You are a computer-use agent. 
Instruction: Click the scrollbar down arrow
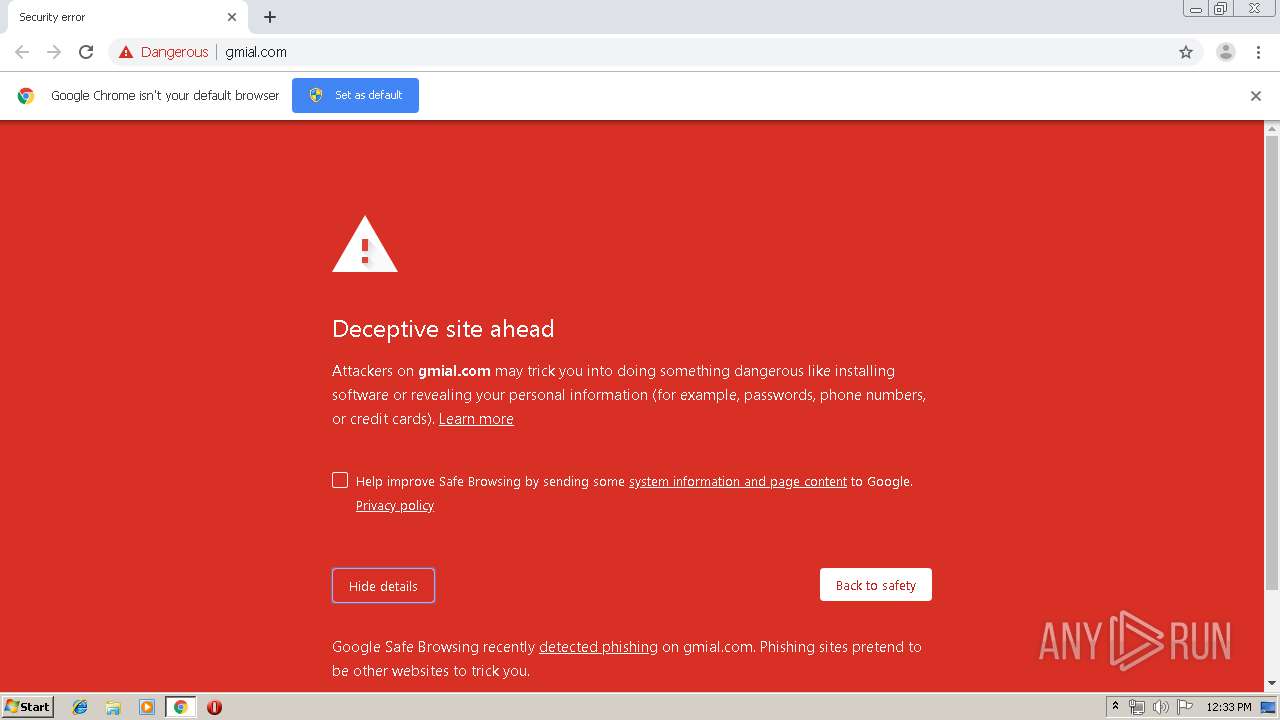click(1272, 684)
